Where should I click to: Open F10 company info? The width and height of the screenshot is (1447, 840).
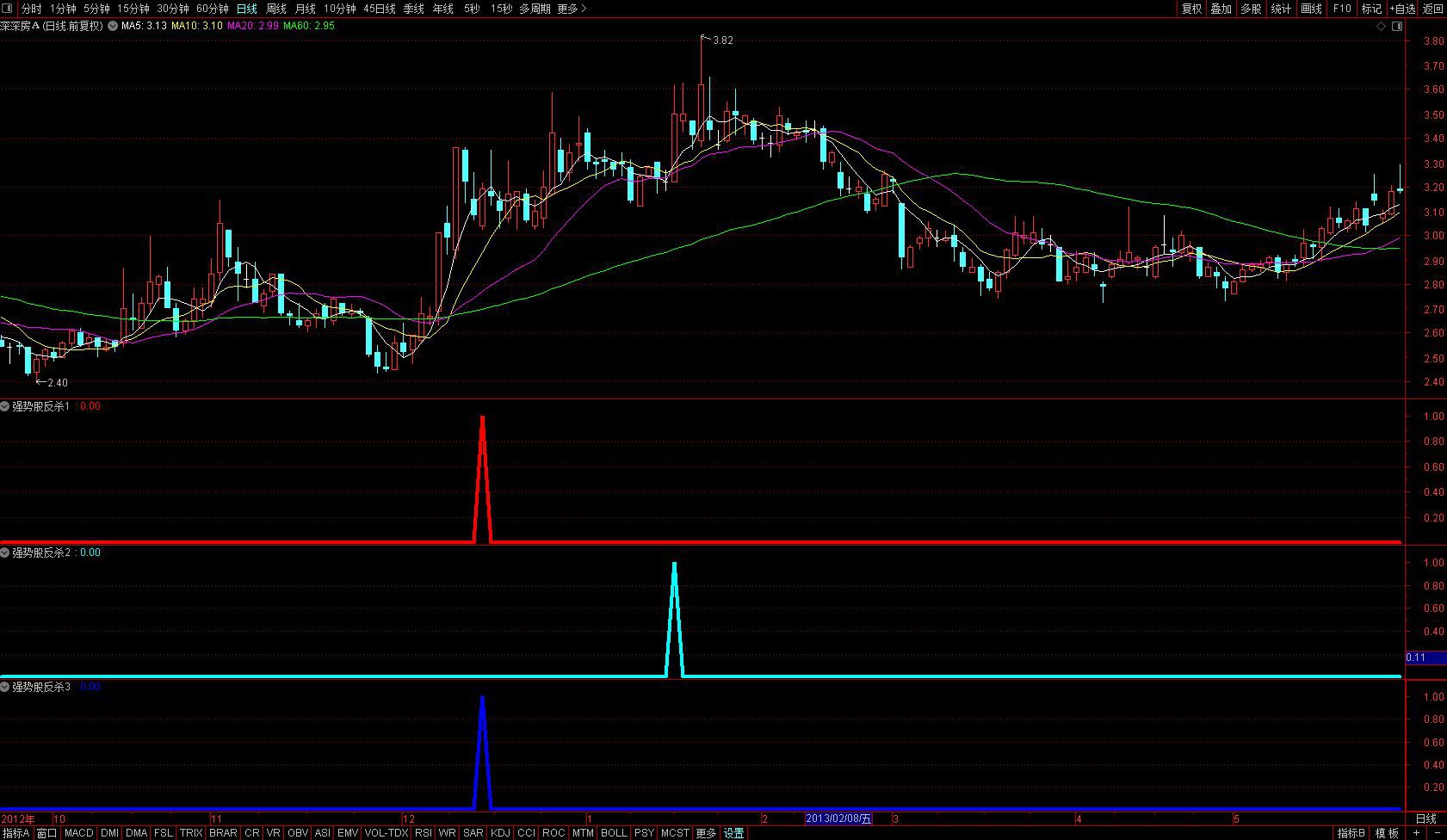point(1342,9)
